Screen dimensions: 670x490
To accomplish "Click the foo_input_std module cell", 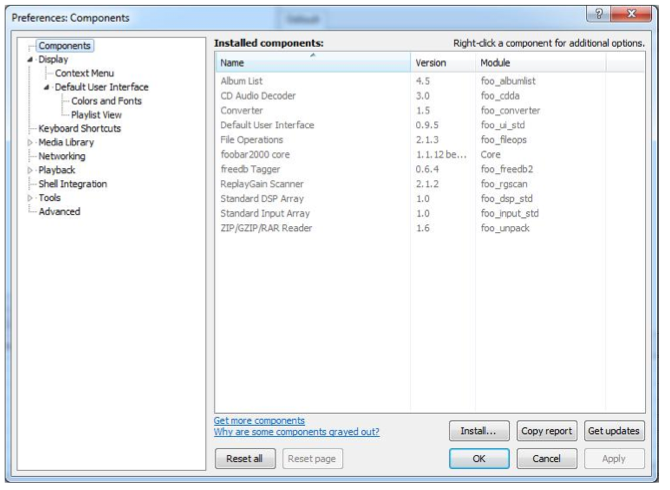I will click(509, 213).
